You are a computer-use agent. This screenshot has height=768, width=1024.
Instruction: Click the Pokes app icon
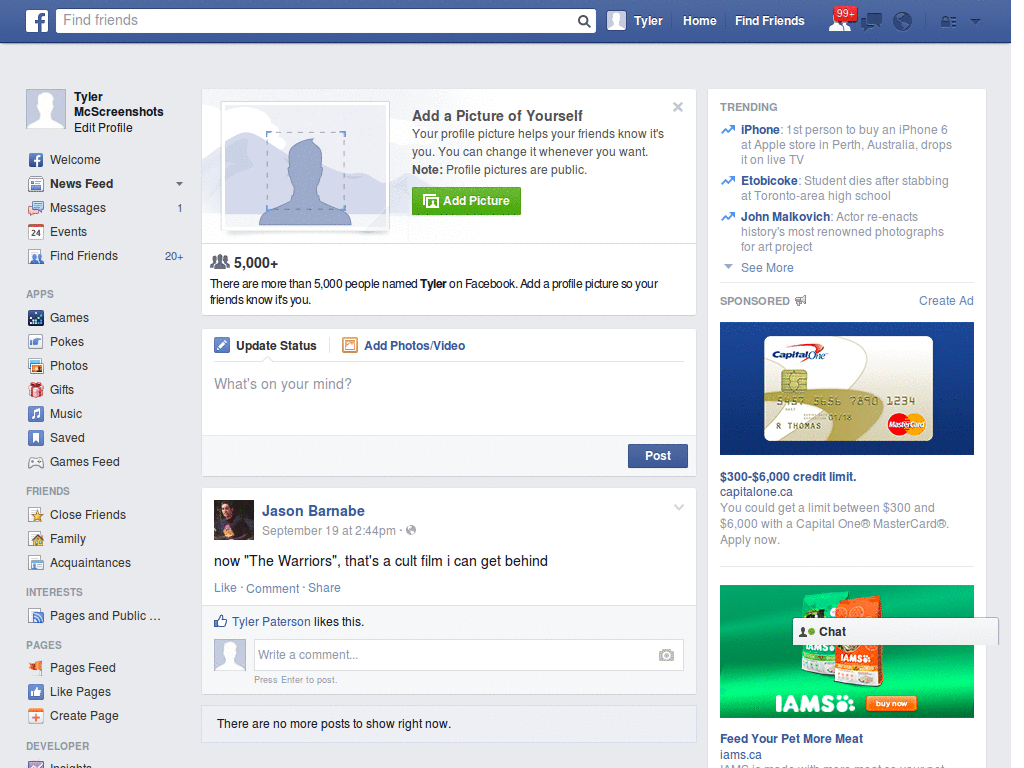pyautogui.click(x=36, y=342)
